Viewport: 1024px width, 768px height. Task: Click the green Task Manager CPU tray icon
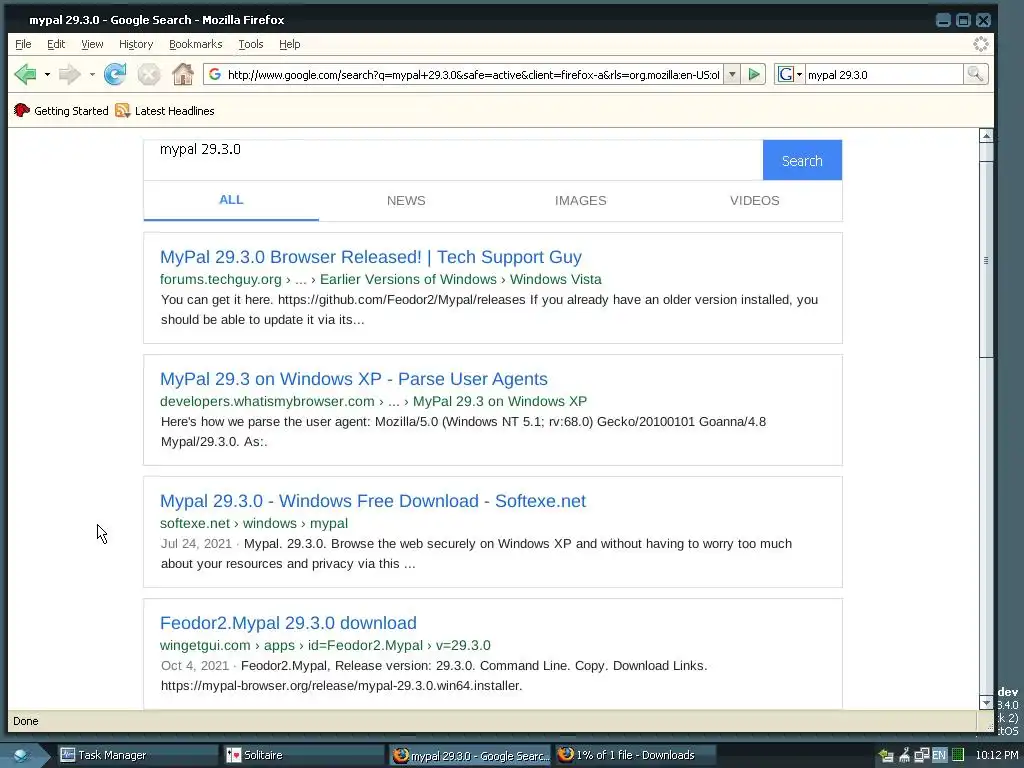coord(957,756)
